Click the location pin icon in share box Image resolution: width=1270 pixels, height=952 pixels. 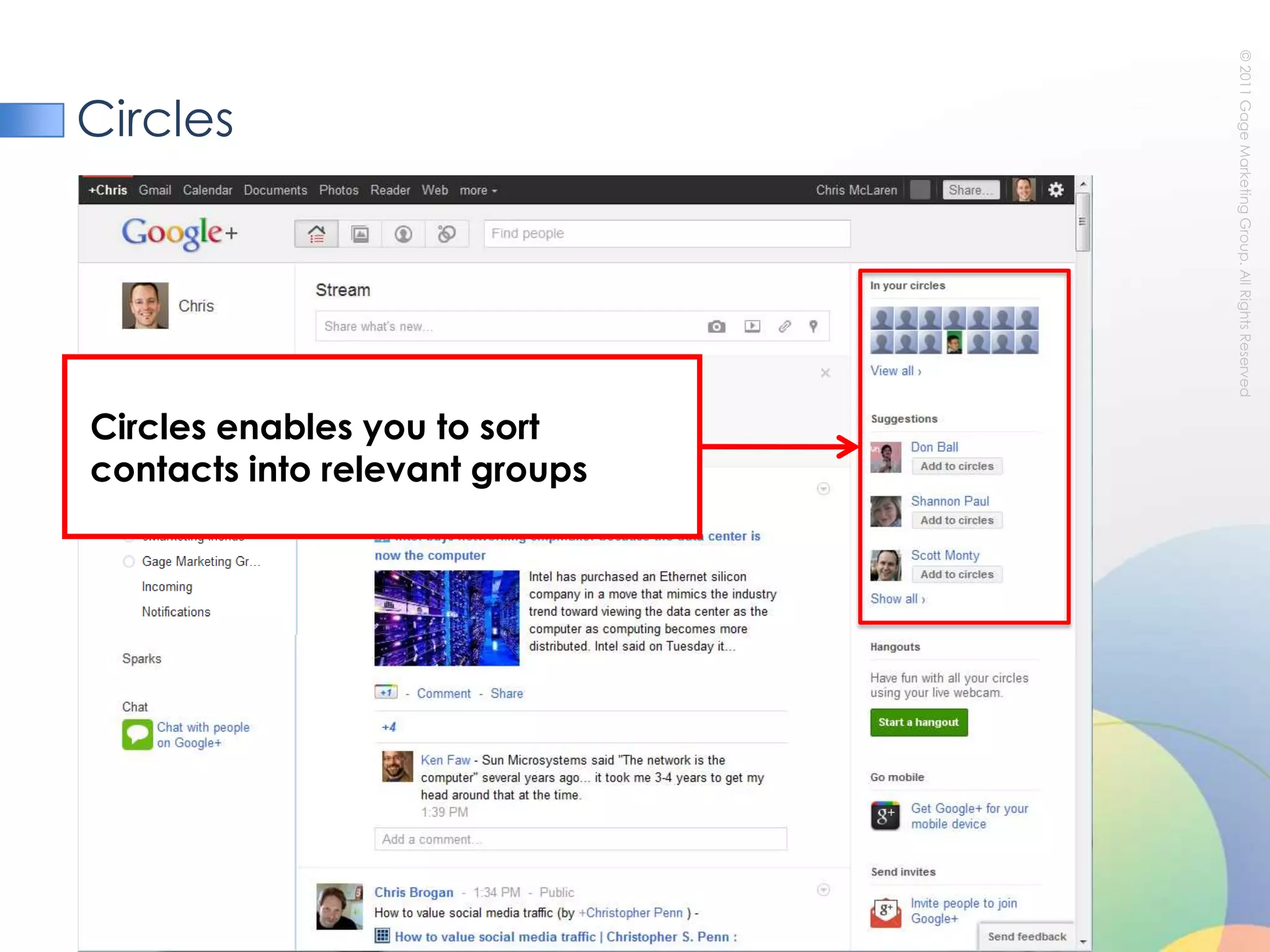pyautogui.click(x=813, y=326)
